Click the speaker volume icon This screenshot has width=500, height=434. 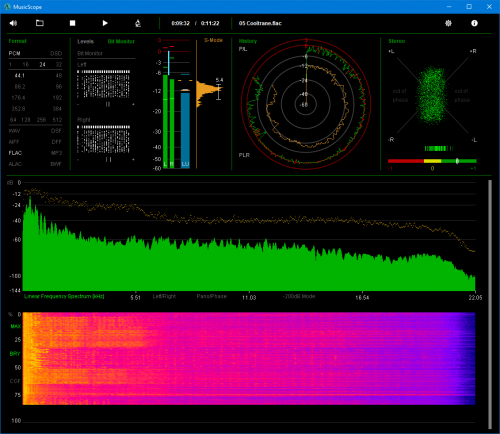[13, 23]
